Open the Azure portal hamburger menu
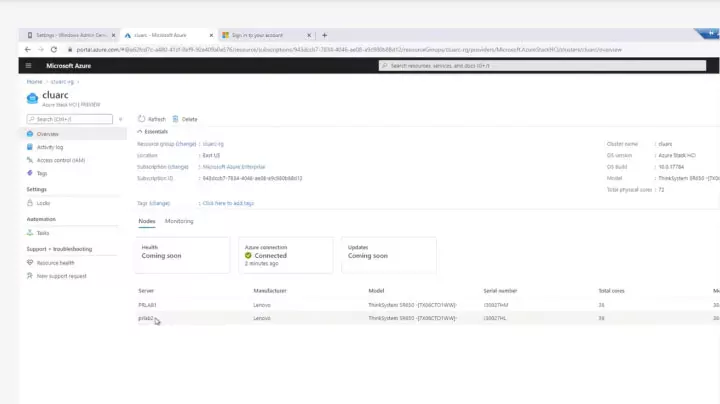 coord(28,66)
